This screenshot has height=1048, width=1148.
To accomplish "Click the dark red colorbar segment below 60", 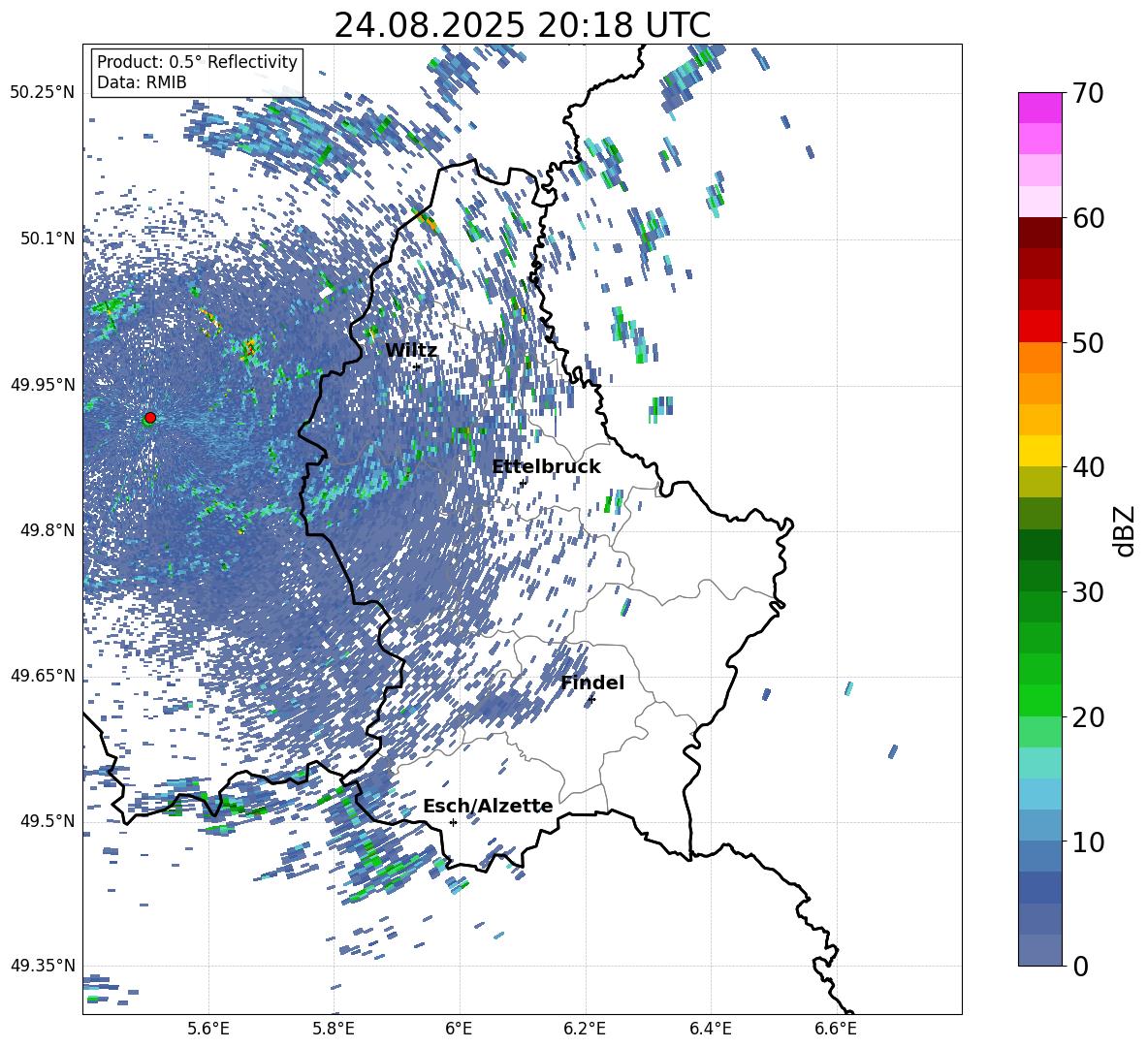I will 1039,233.
